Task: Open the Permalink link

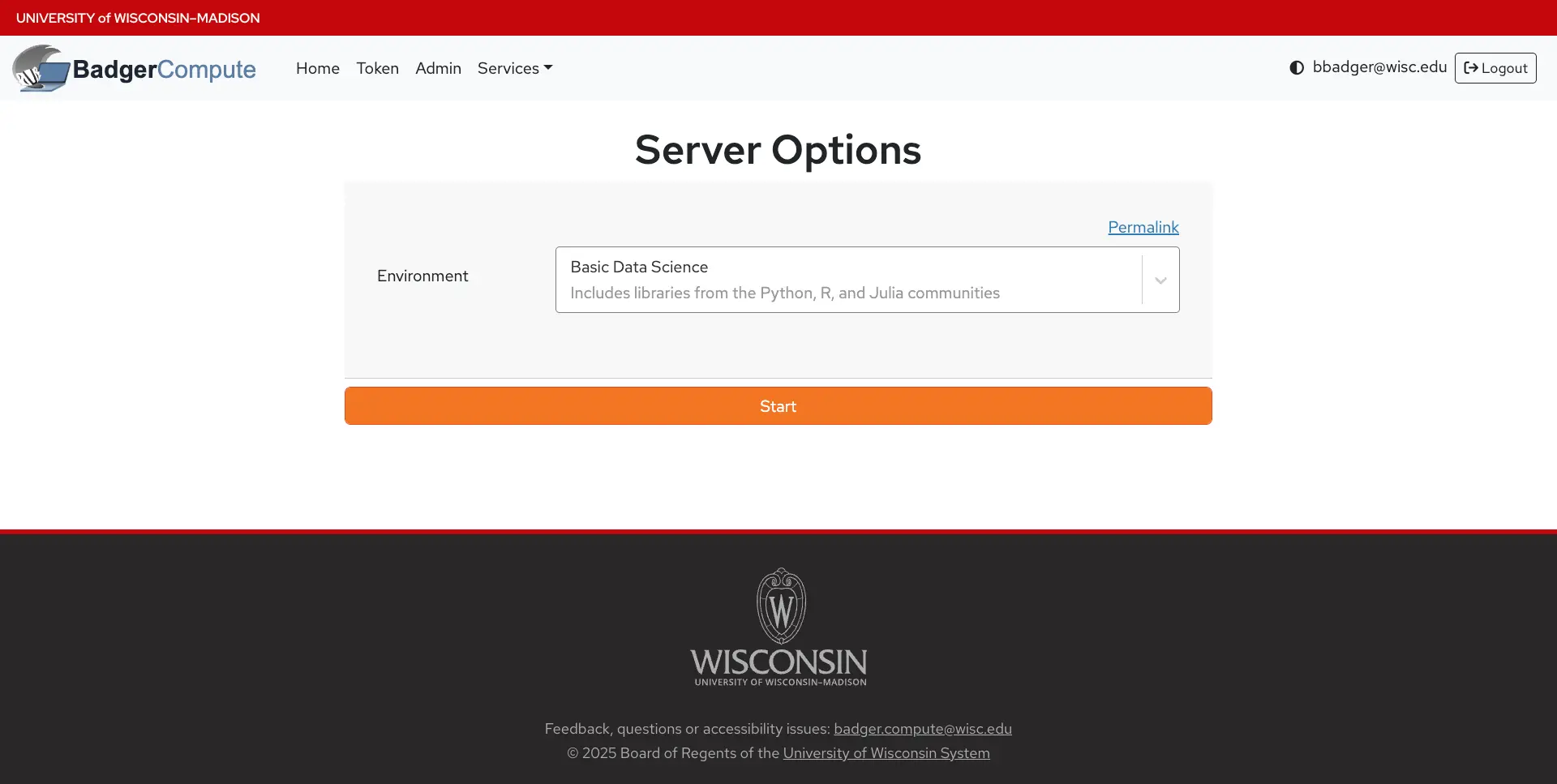Action: click(1143, 227)
